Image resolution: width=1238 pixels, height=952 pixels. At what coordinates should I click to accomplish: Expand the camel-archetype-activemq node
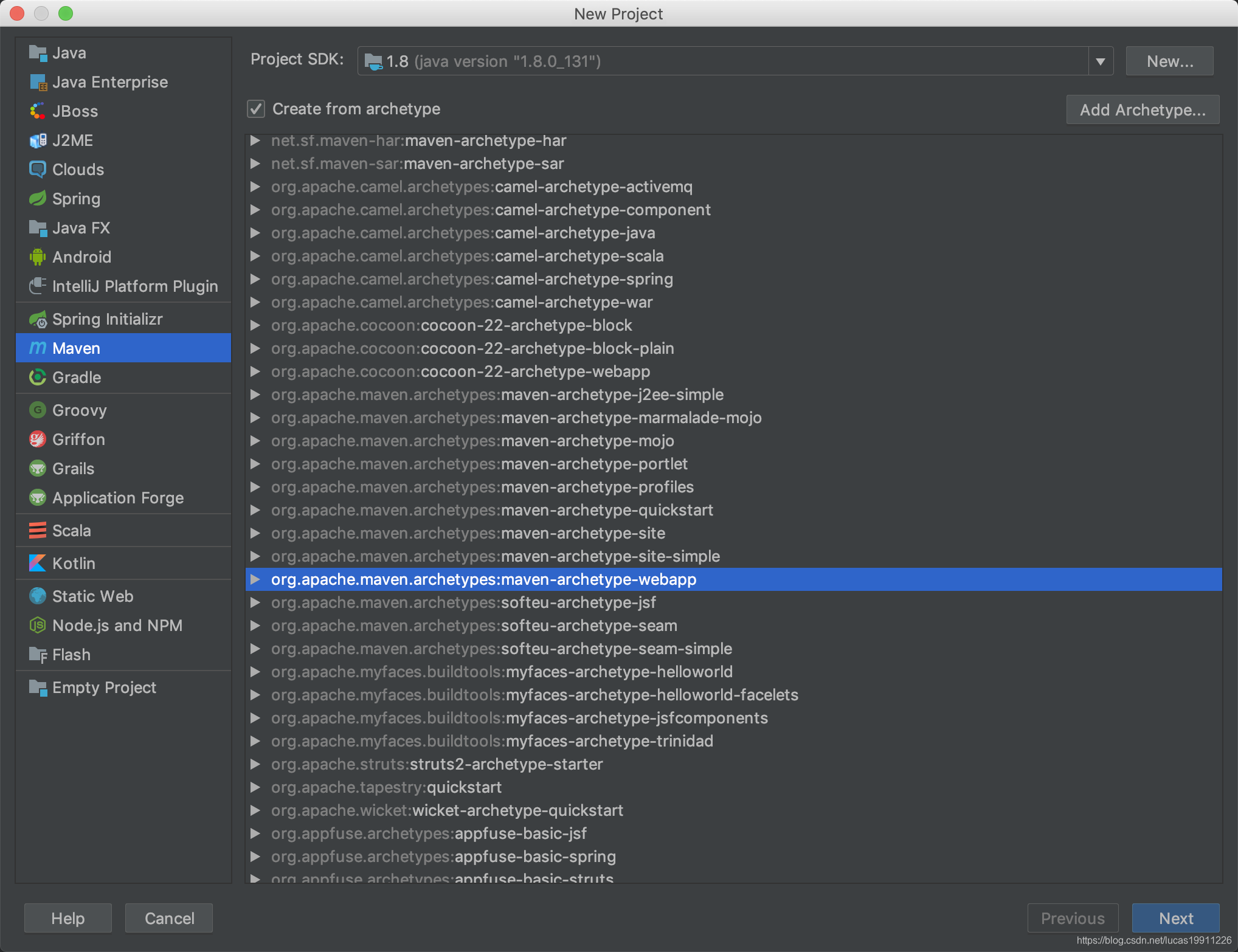[x=256, y=187]
